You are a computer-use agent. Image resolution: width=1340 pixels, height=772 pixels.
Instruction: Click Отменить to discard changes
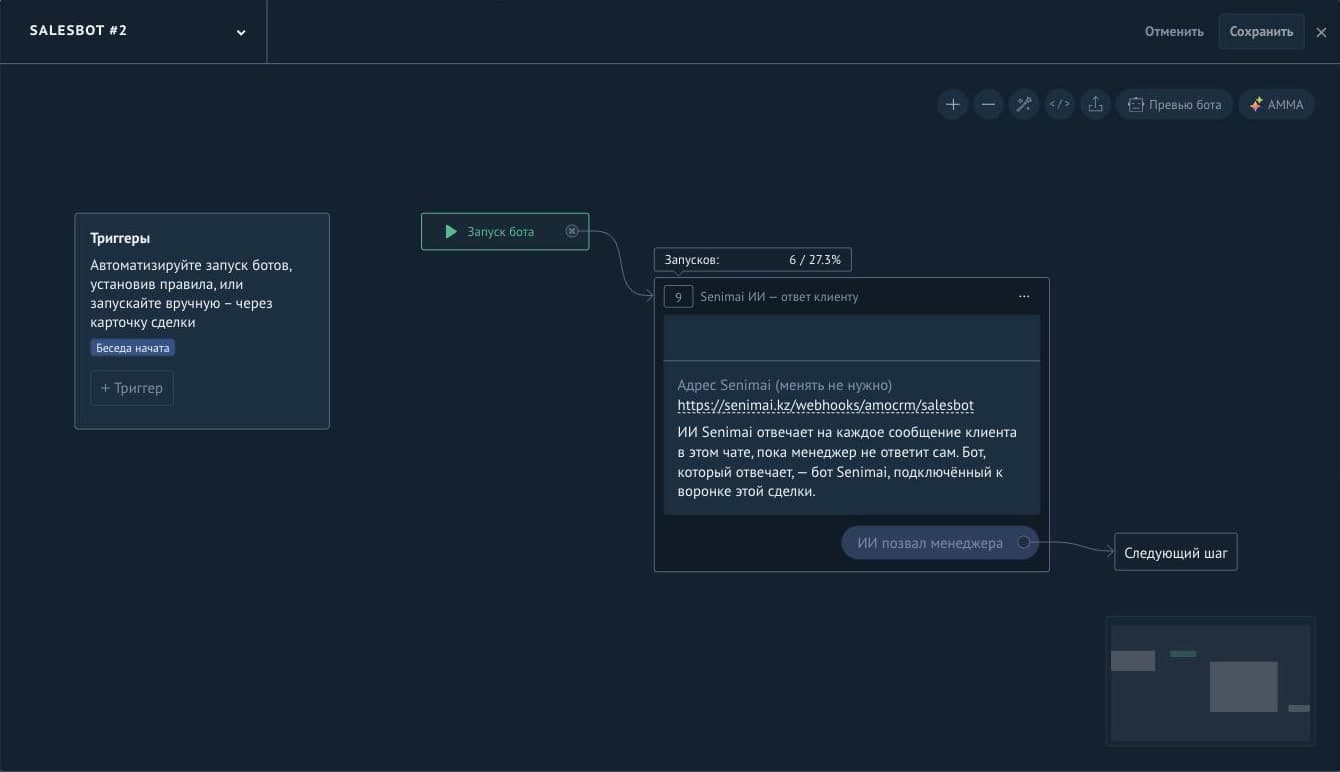point(1174,31)
